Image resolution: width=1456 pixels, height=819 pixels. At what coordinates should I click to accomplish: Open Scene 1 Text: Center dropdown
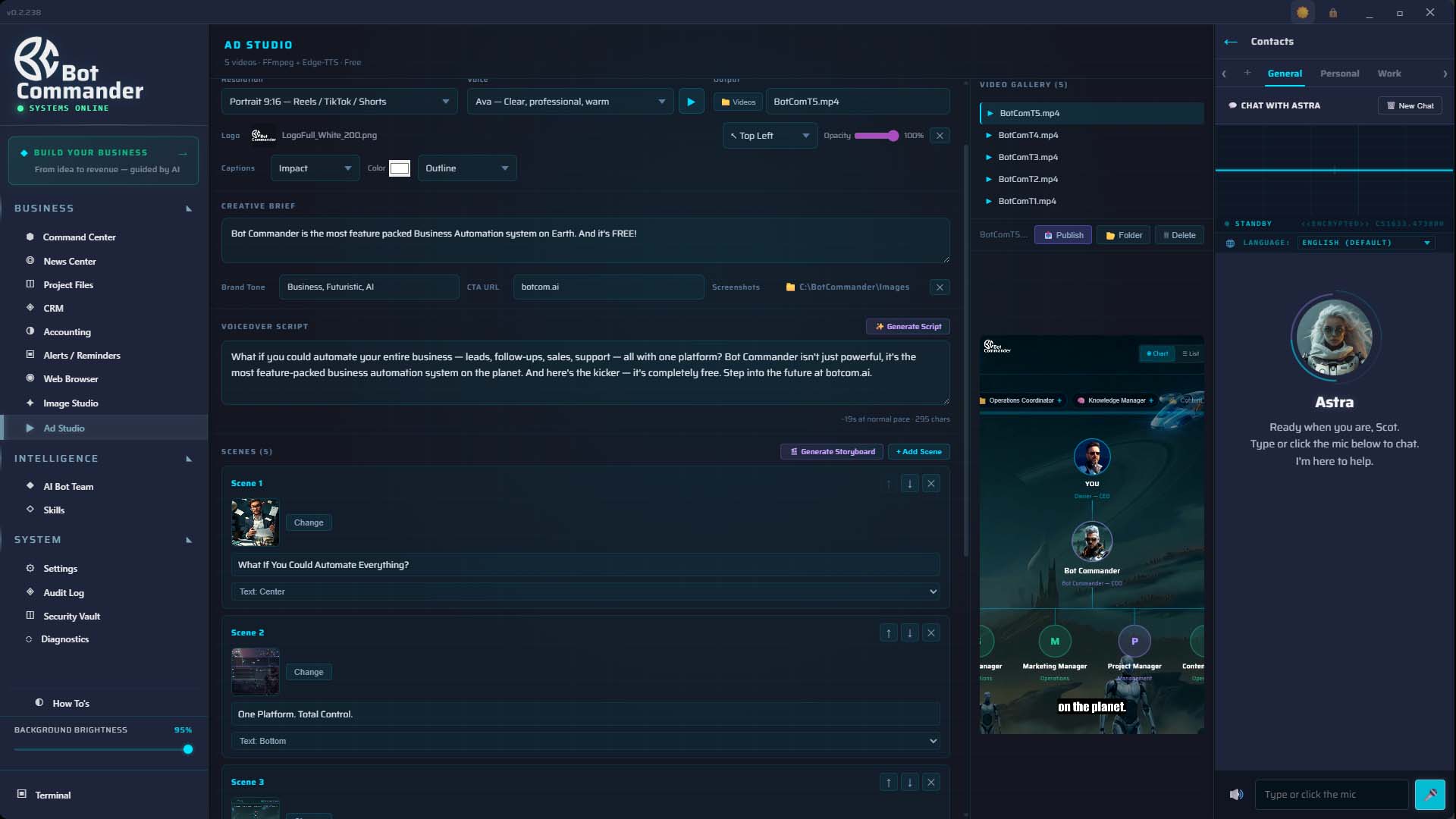point(585,591)
